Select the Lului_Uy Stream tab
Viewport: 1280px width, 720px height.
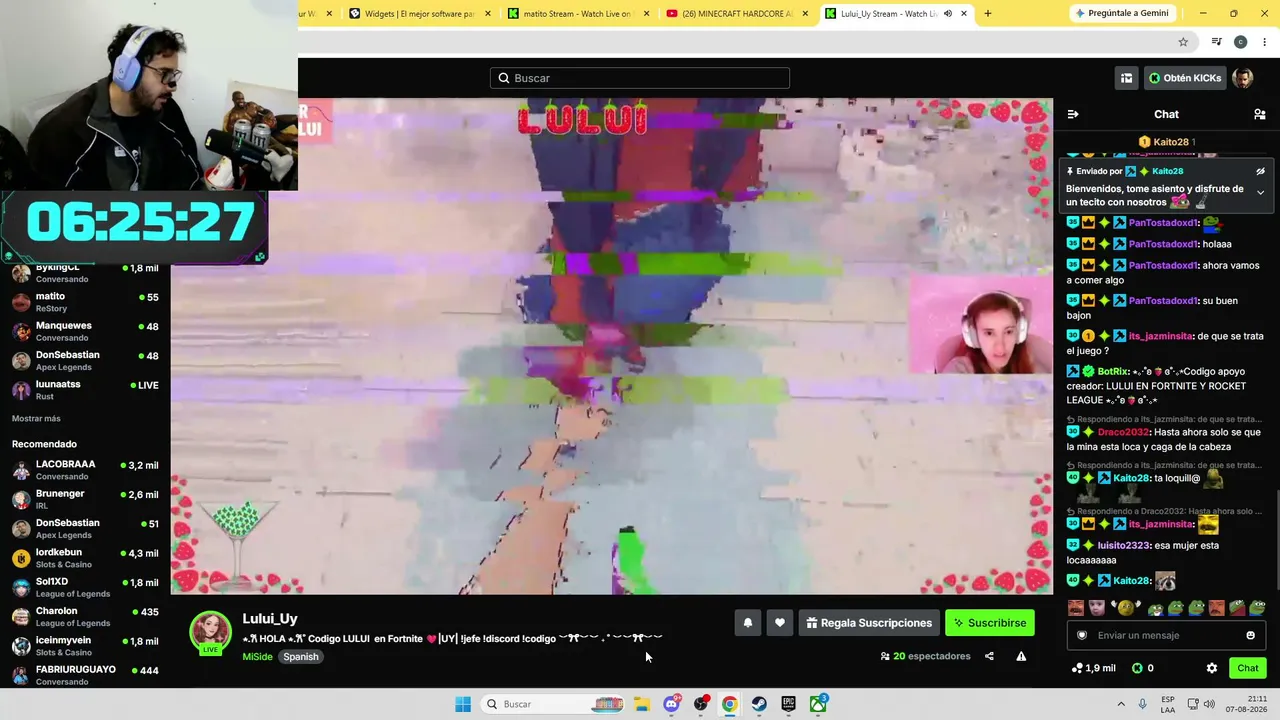(897, 14)
